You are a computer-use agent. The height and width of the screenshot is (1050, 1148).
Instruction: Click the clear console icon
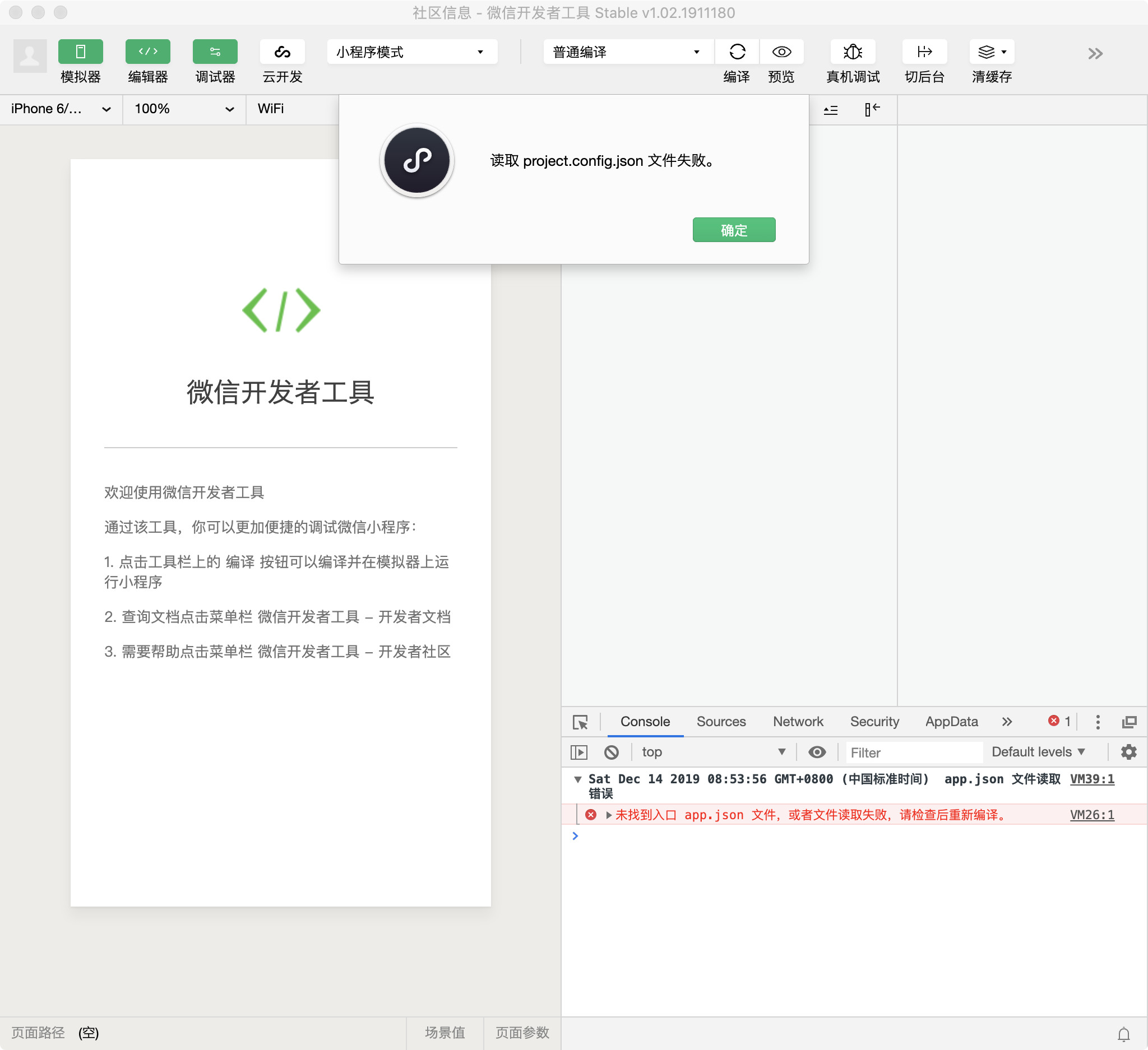(612, 752)
